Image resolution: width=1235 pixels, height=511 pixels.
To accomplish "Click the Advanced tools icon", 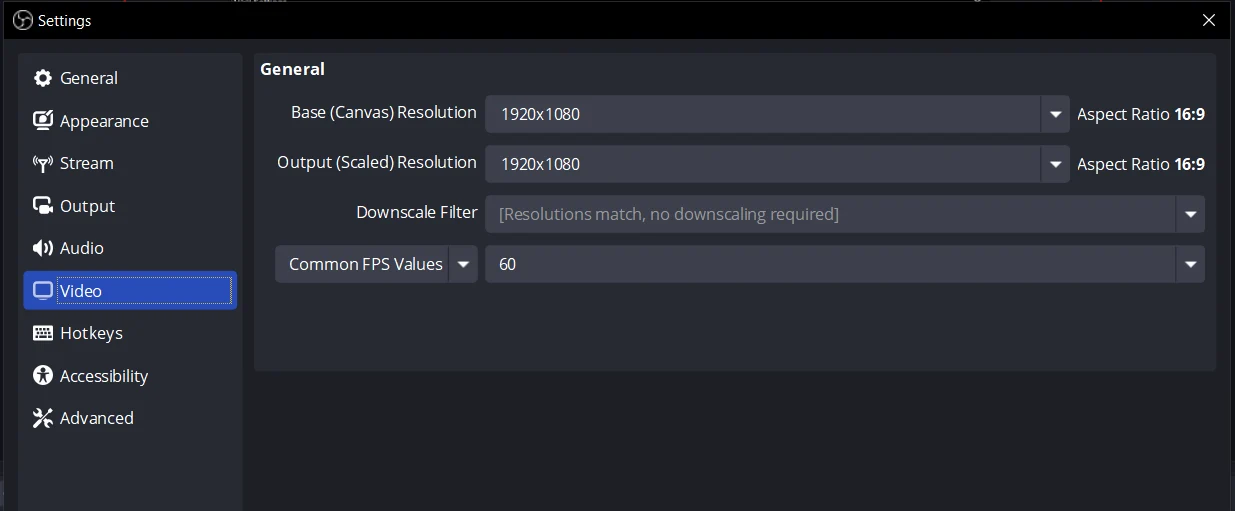I will coord(43,418).
